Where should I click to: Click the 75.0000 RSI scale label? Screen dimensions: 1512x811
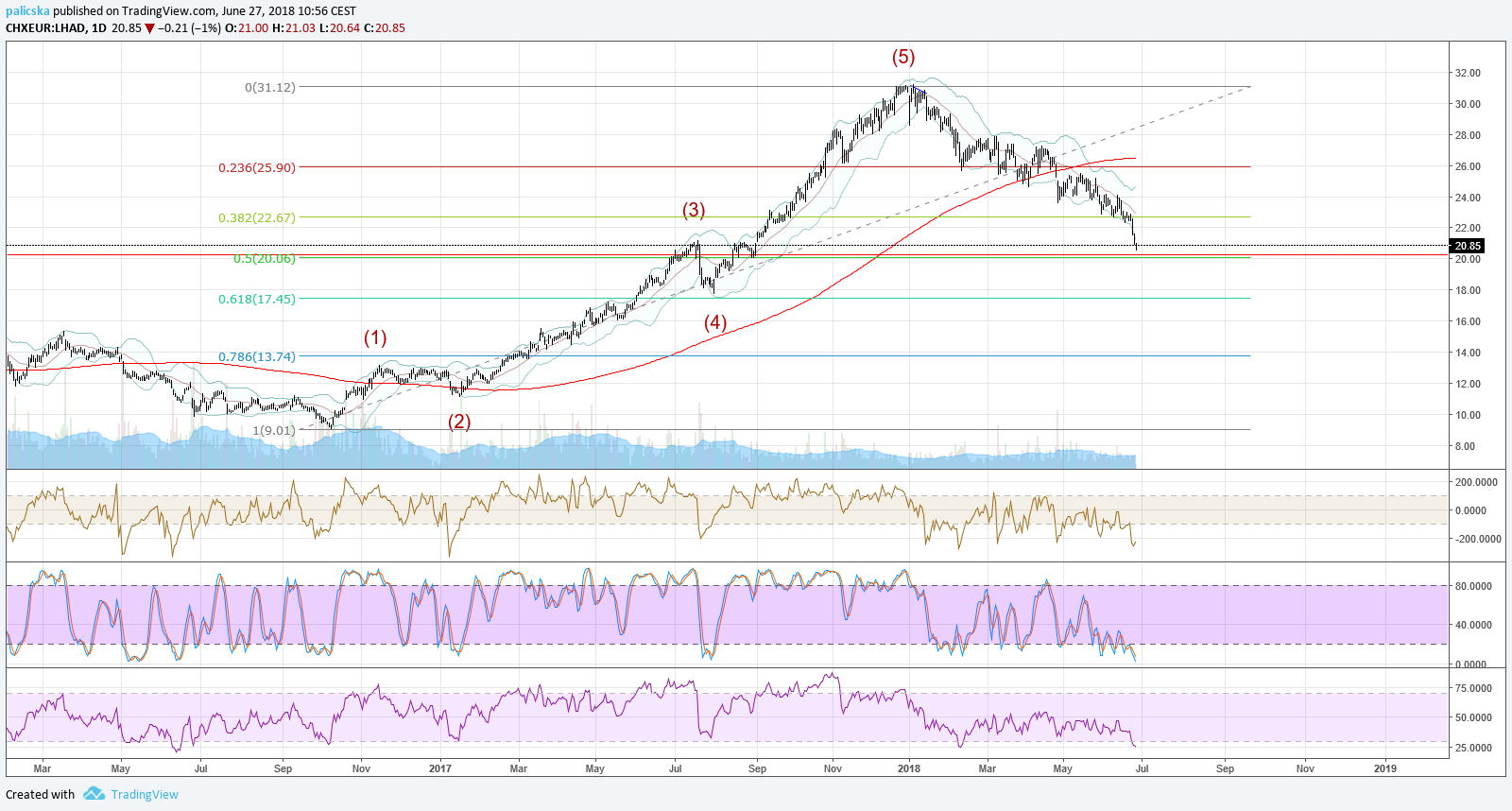[x=1473, y=688]
